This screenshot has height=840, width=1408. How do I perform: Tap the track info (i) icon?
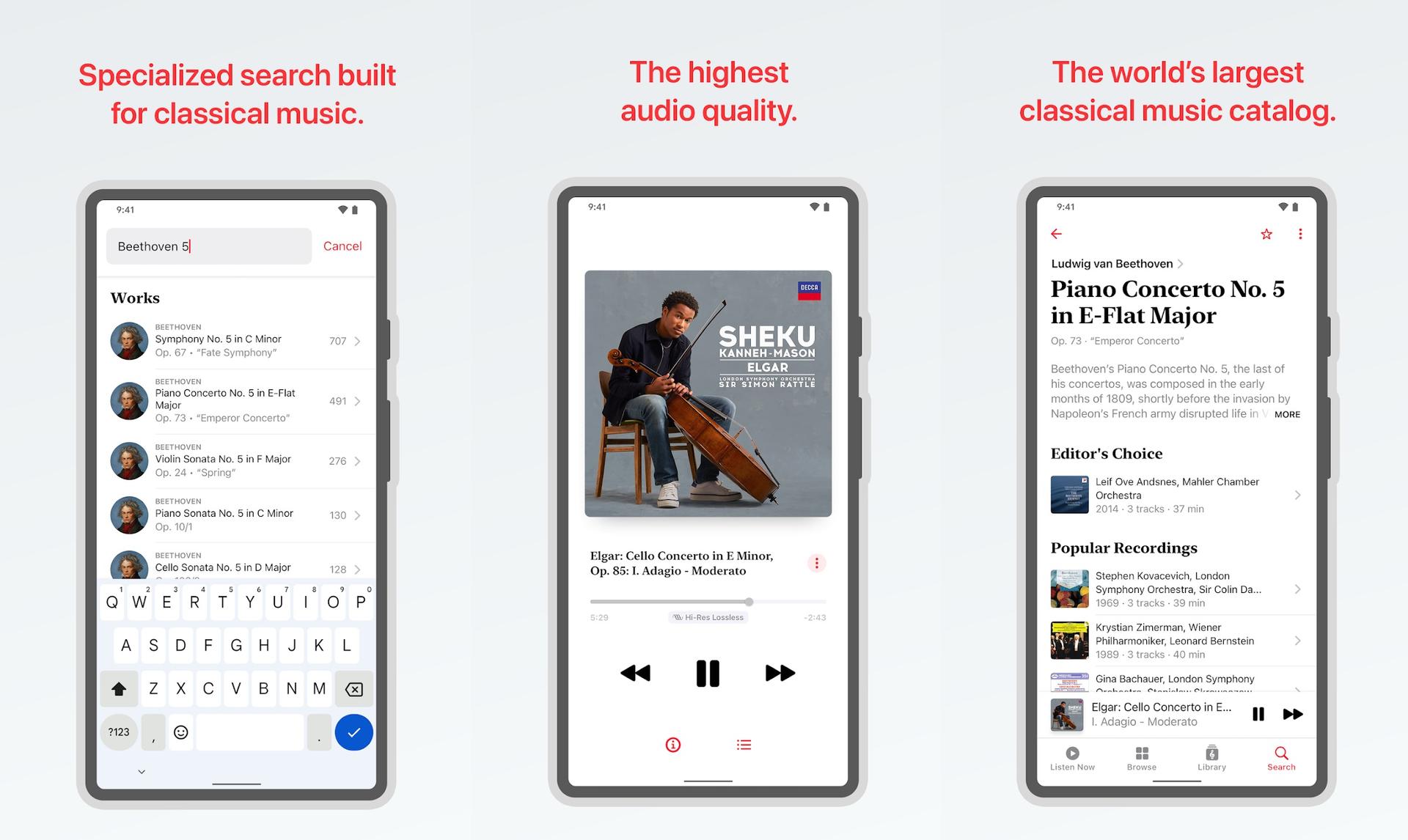click(x=670, y=744)
